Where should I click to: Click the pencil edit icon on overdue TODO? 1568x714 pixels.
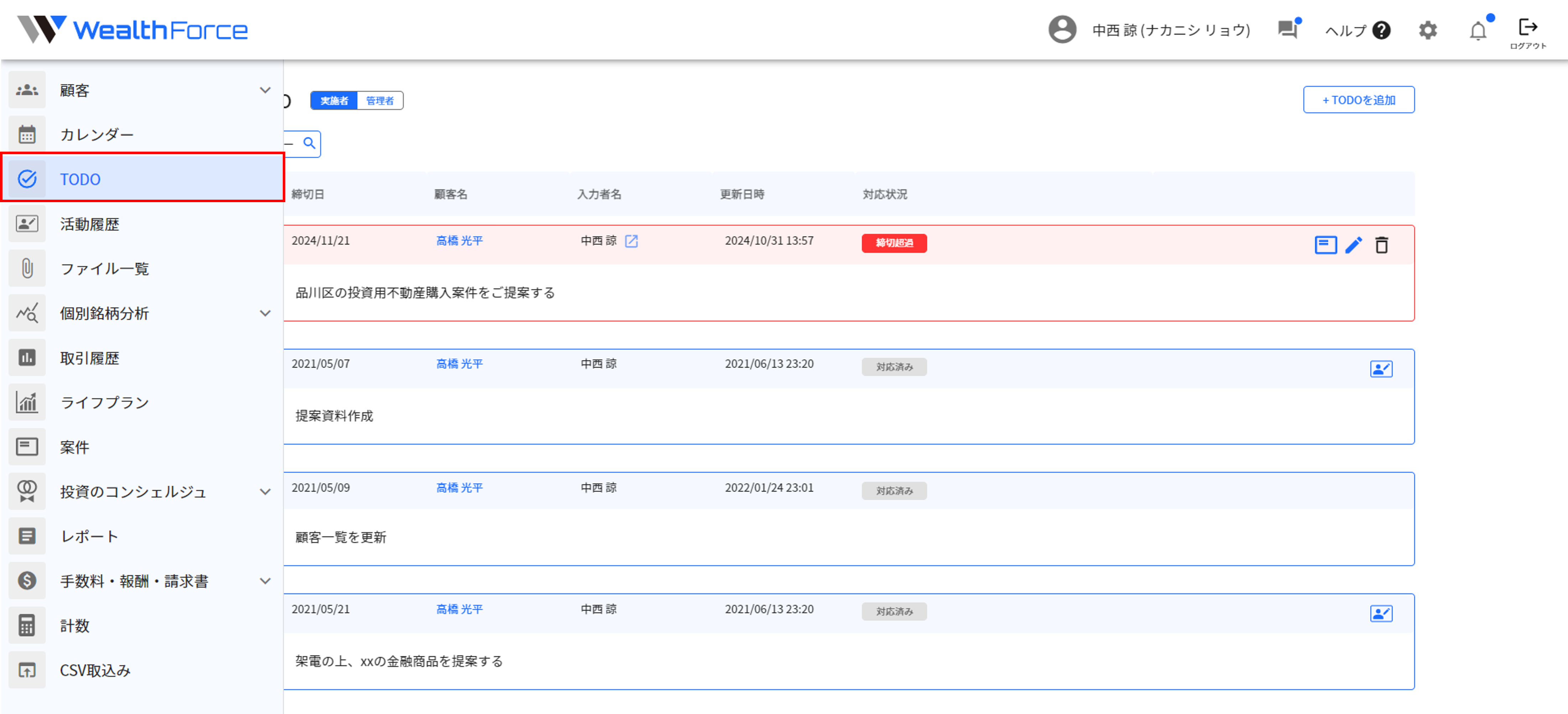[1353, 245]
